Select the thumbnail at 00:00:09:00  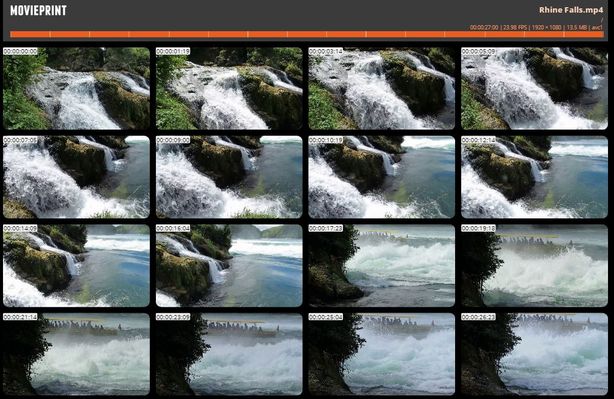[x=229, y=177]
